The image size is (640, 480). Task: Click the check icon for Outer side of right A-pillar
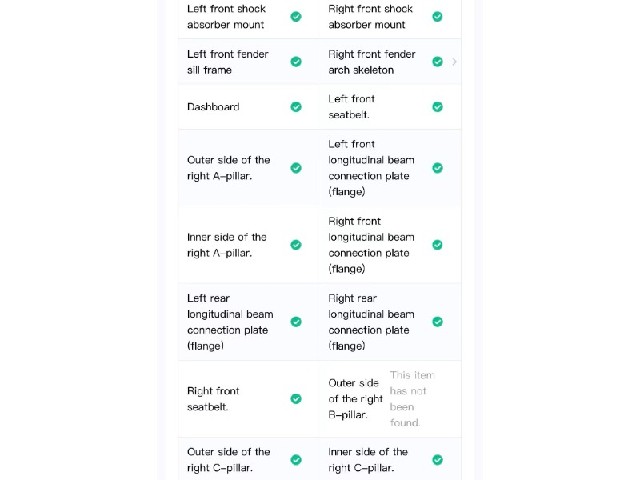[x=296, y=168]
